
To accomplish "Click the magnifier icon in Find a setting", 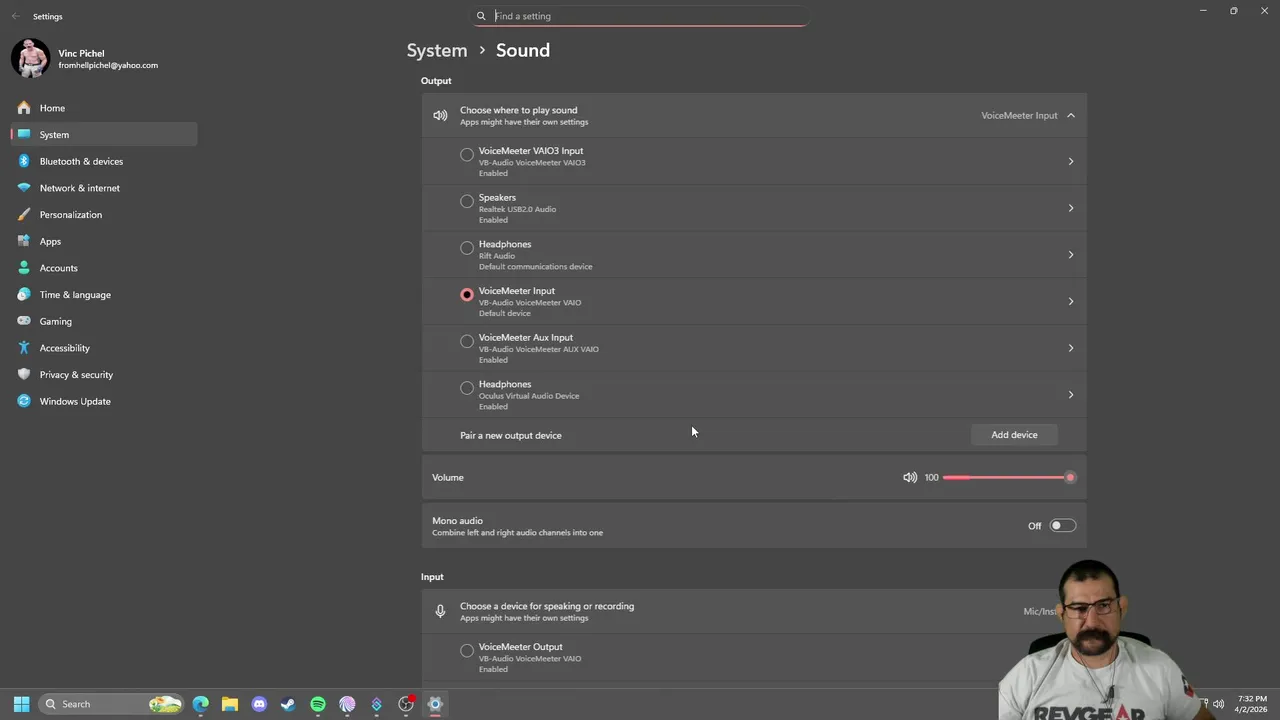I will 481,16.
